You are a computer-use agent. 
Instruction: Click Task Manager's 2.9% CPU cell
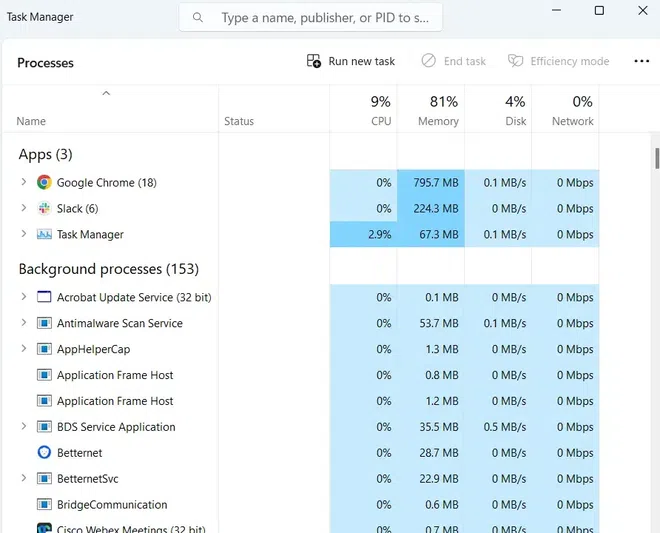[x=363, y=235]
